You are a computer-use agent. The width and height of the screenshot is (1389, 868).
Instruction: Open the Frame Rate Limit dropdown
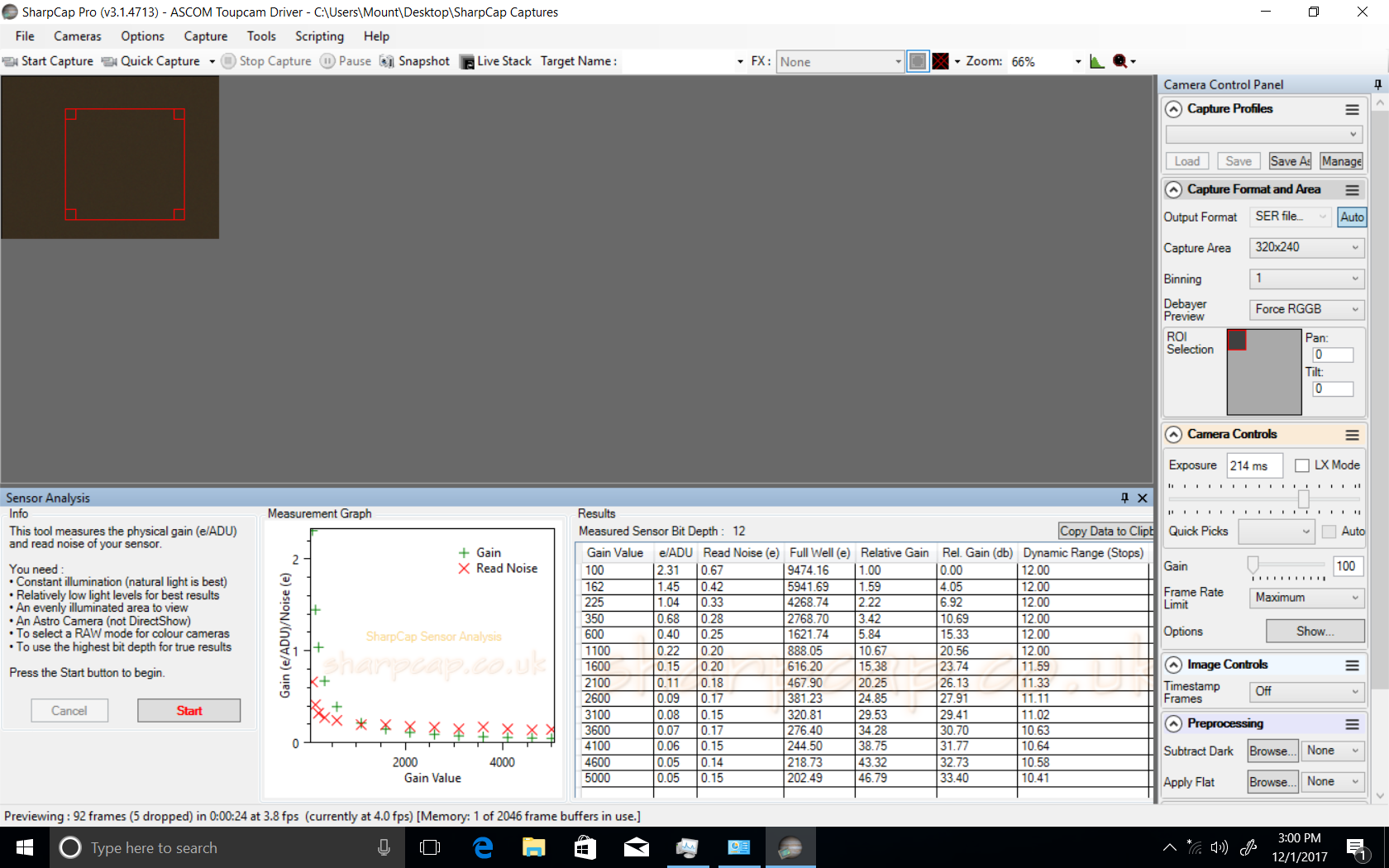tap(1305, 598)
